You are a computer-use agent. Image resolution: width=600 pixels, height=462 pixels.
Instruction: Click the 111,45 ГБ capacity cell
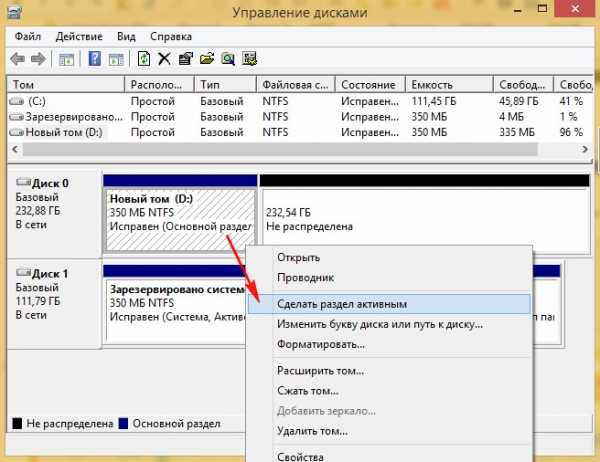[434, 101]
